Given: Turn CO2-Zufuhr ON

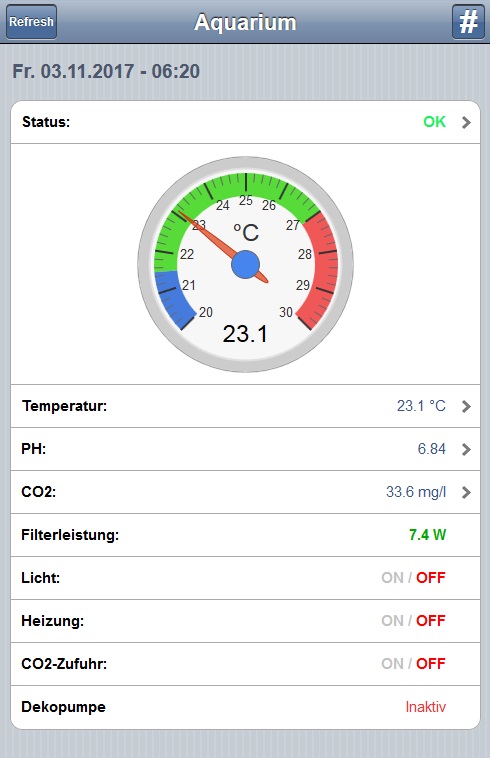Looking at the screenshot, I should (x=392, y=664).
